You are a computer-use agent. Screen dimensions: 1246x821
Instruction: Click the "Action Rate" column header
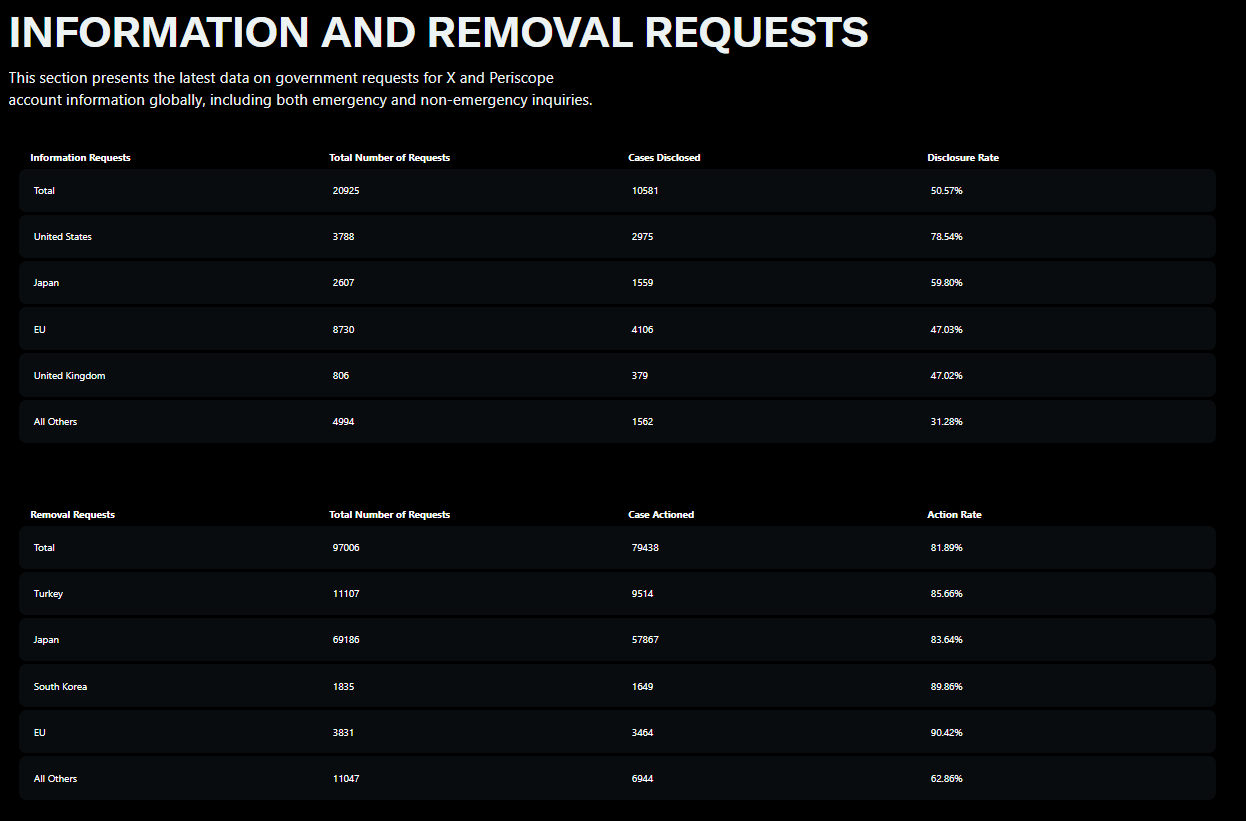pyautogui.click(x=954, y=515)
